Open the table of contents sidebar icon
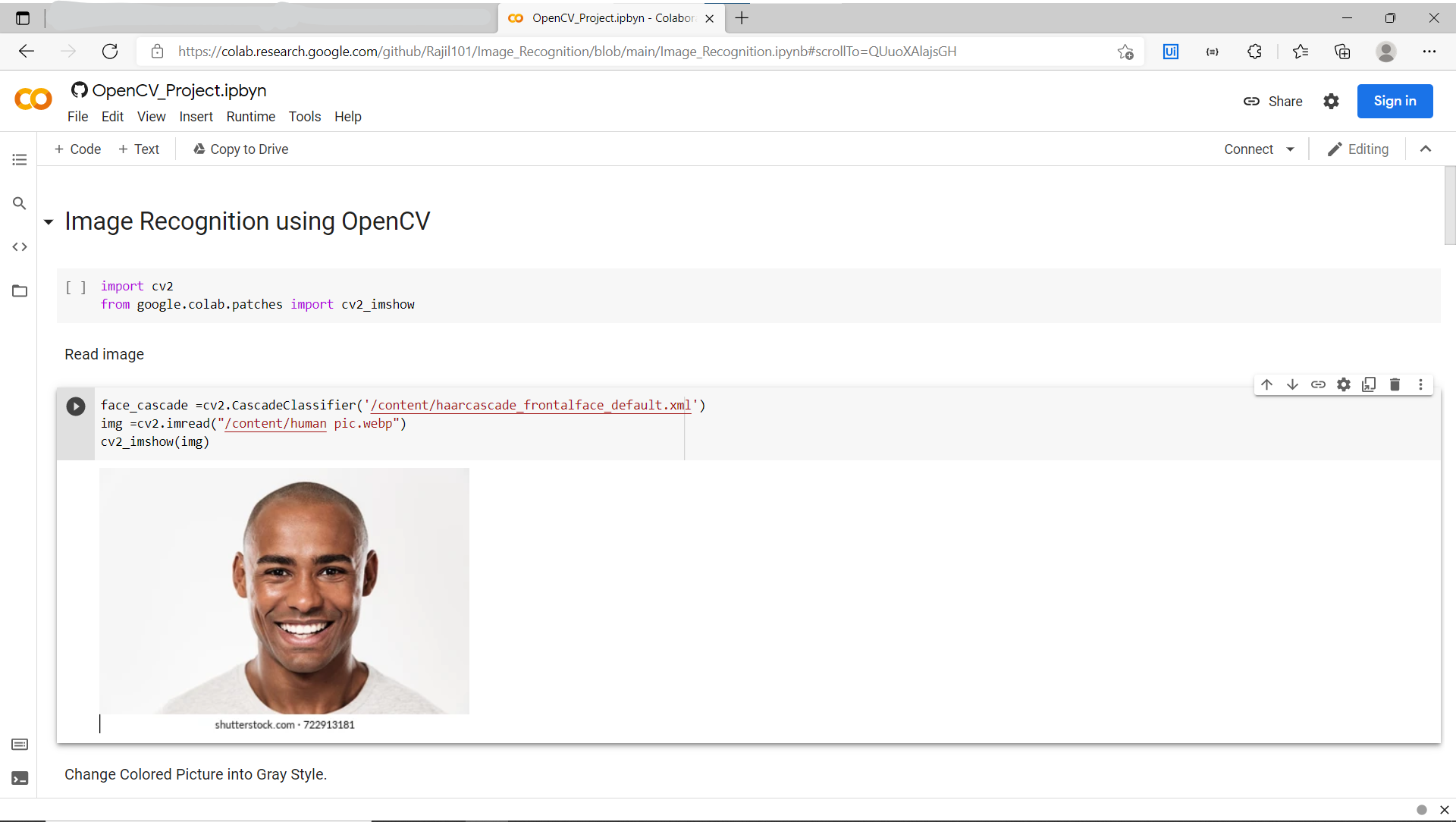1456x822 pixels. pyautogui.click(x=20, y=159)
